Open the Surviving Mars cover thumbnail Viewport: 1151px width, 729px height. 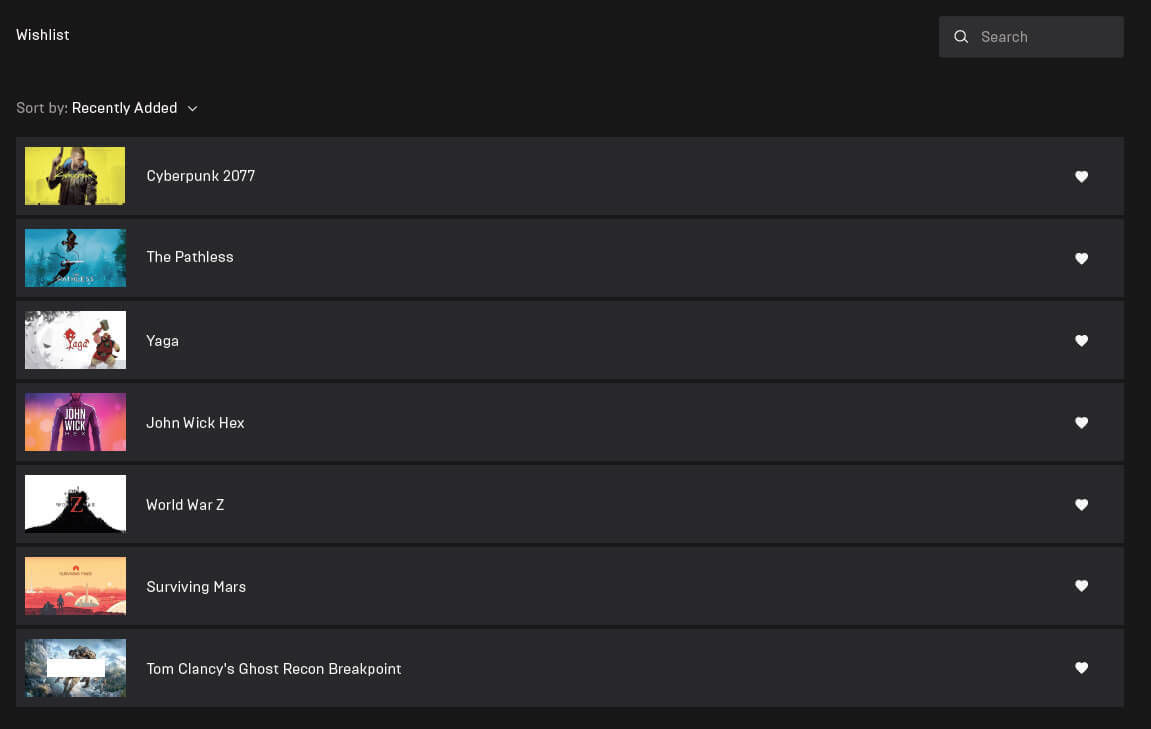pyautogui.click(x=75, y=586)
